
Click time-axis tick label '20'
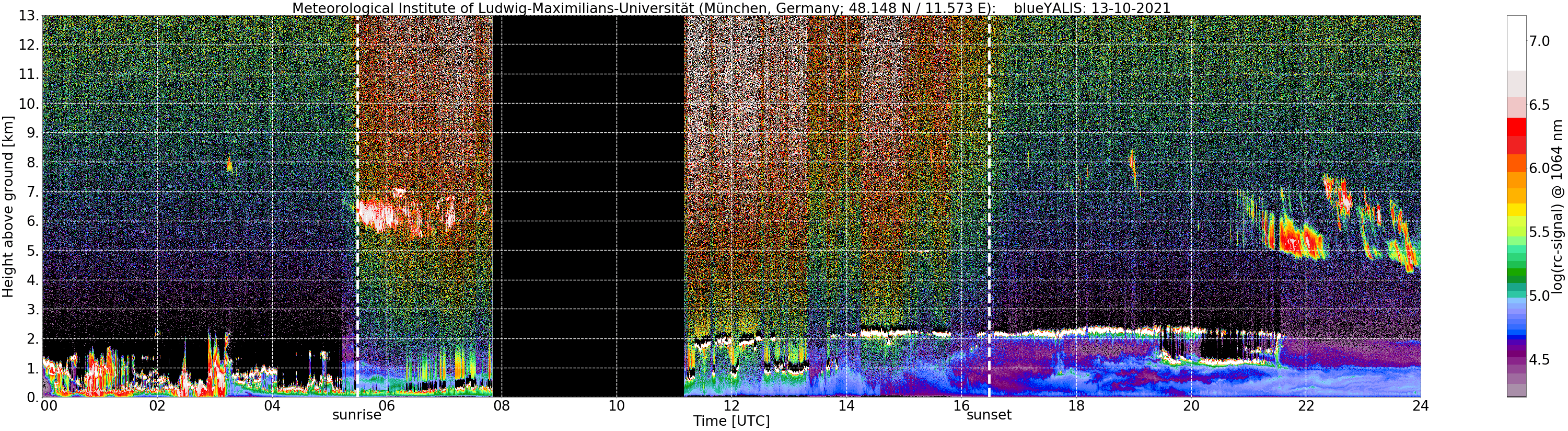pos(1191,405)
